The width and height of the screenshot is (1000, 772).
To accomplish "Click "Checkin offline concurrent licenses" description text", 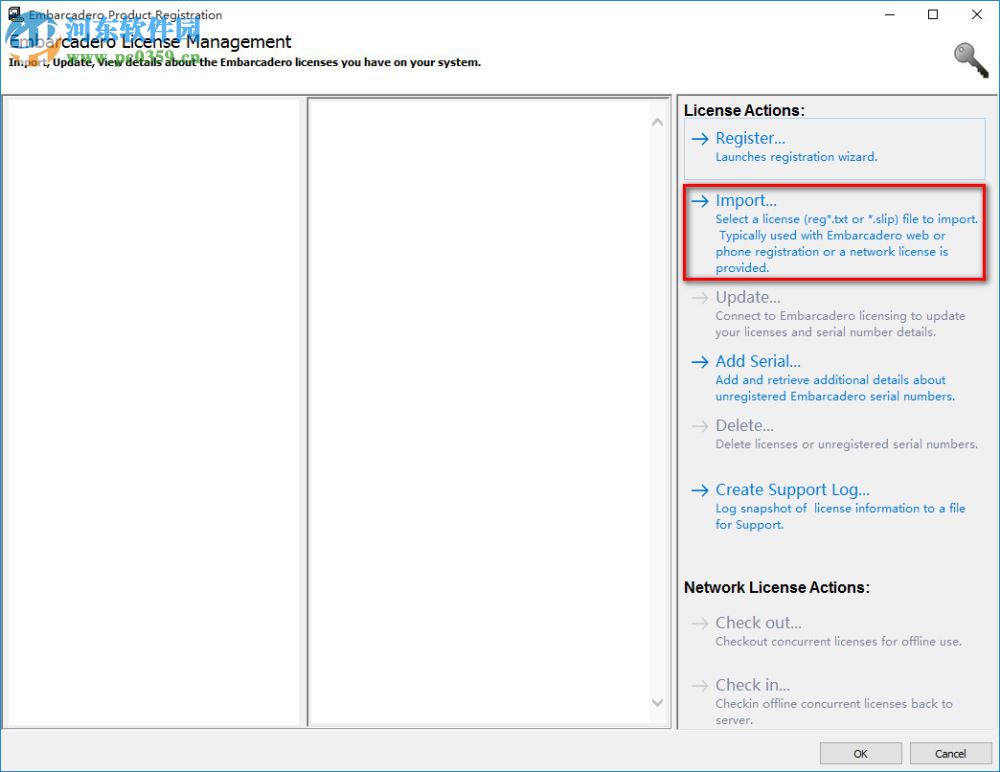I will click(834, 712).
